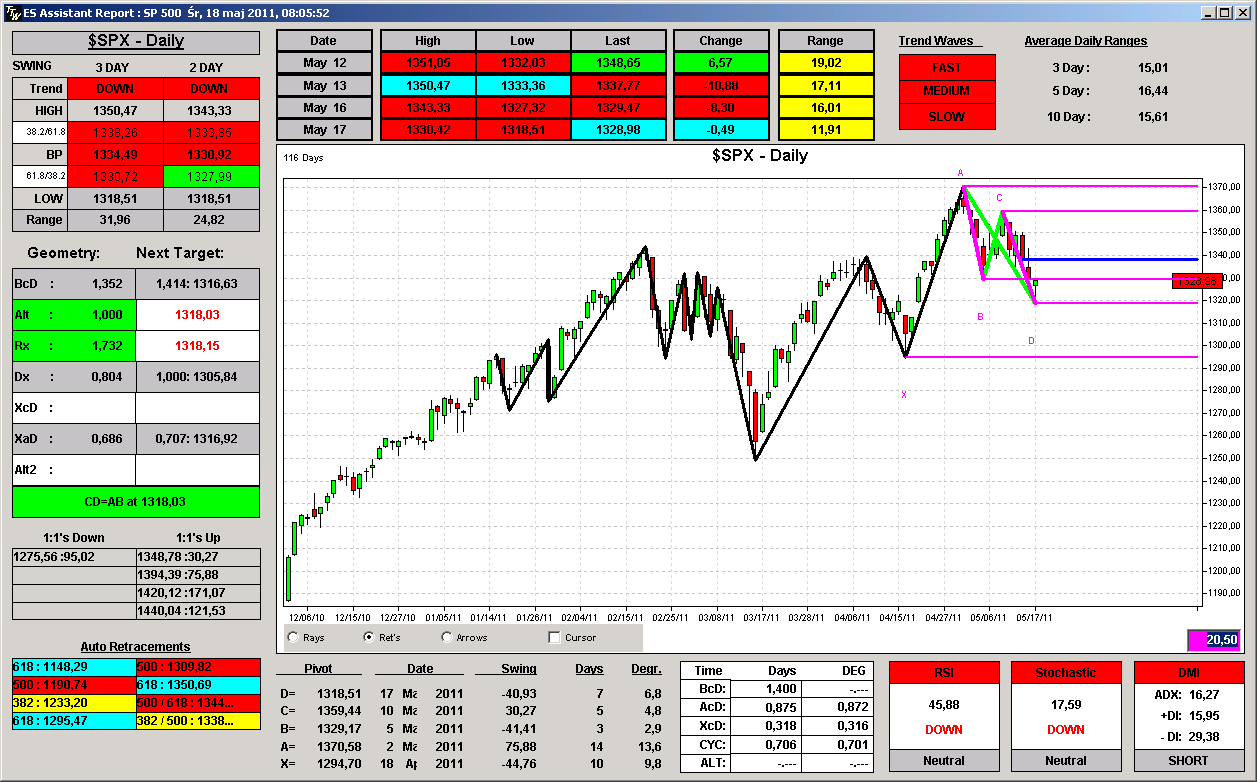This screenshot has width=1257, height=782.
Task: Click the green 6,57 Change cell
Action: click(721, 63)
